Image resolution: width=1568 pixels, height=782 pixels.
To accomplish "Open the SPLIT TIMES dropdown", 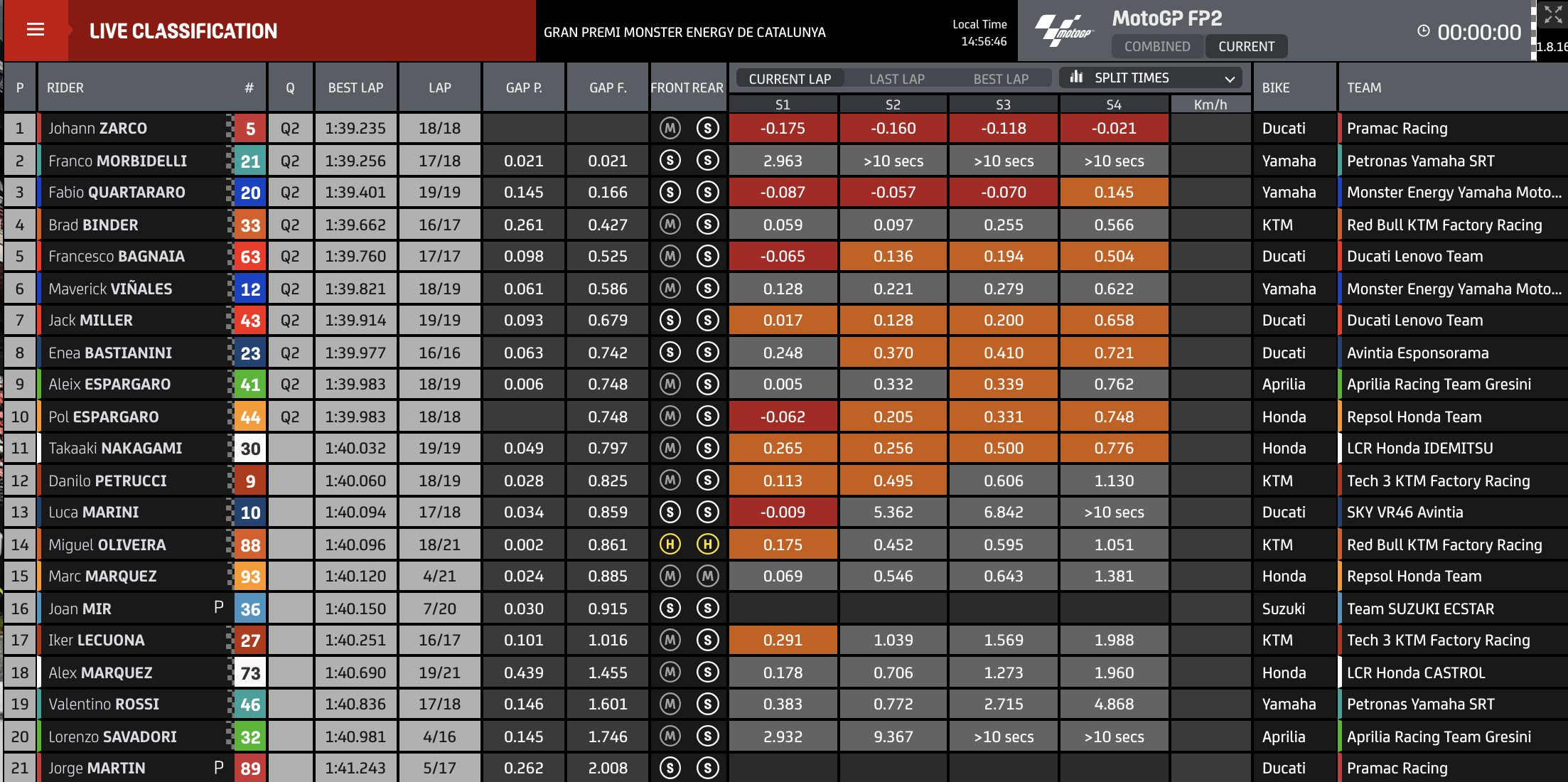I will (1150, 77).
